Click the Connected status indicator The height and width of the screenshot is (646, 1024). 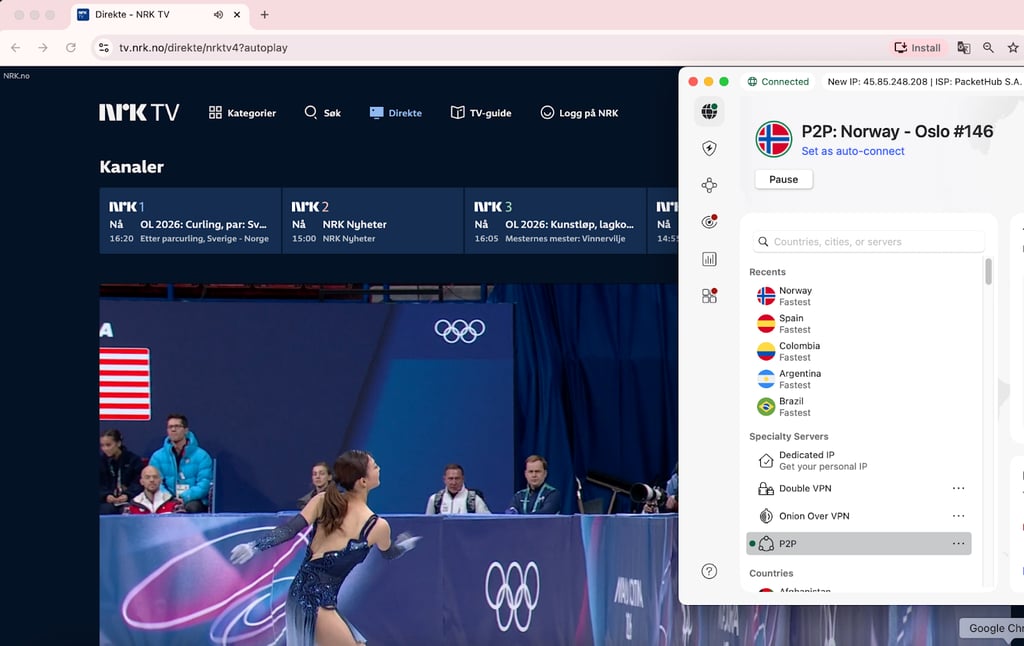point(778,82)
